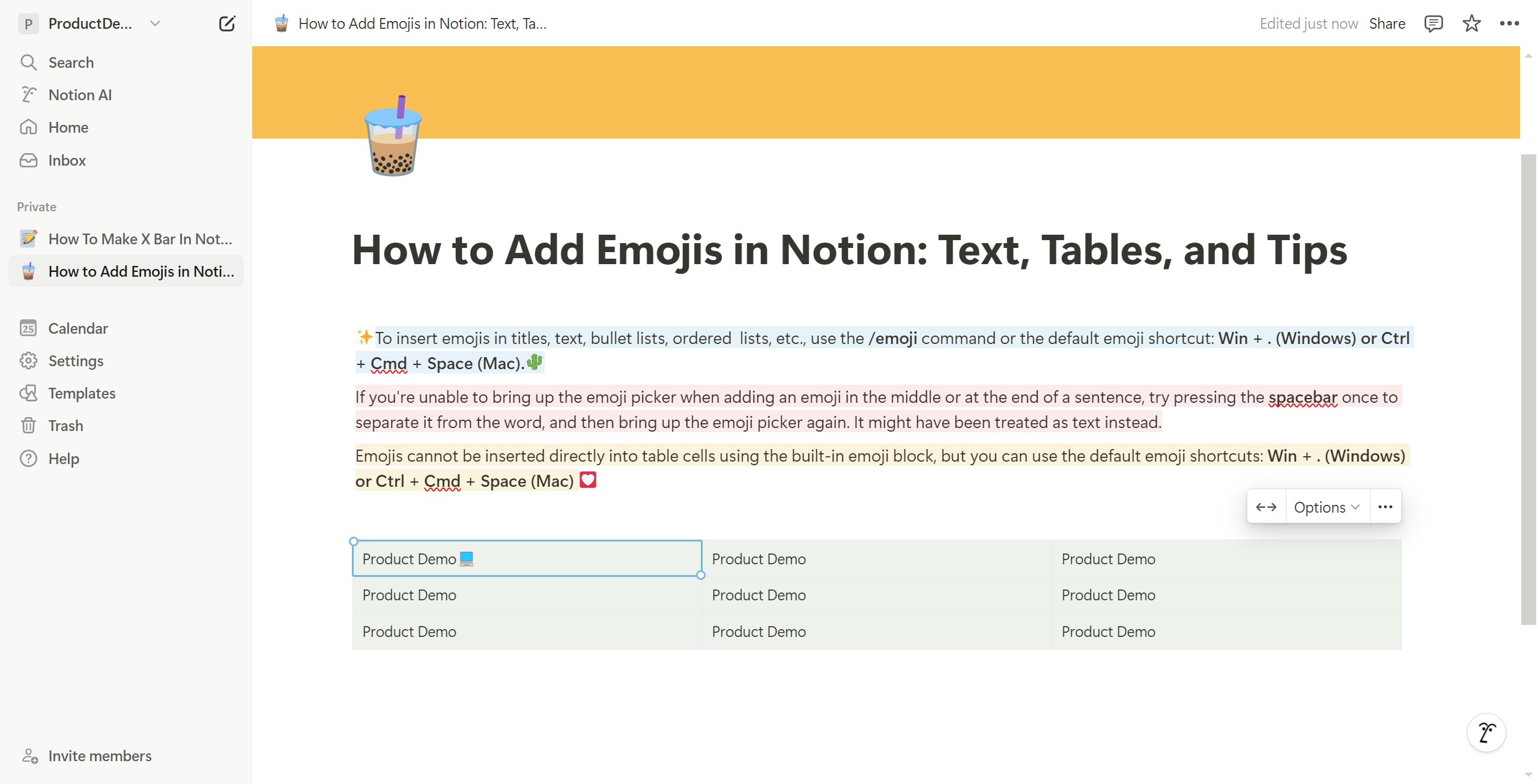Click the page title heading
This screenshot has width=1538, height=784.
click(x=849, y=250)
